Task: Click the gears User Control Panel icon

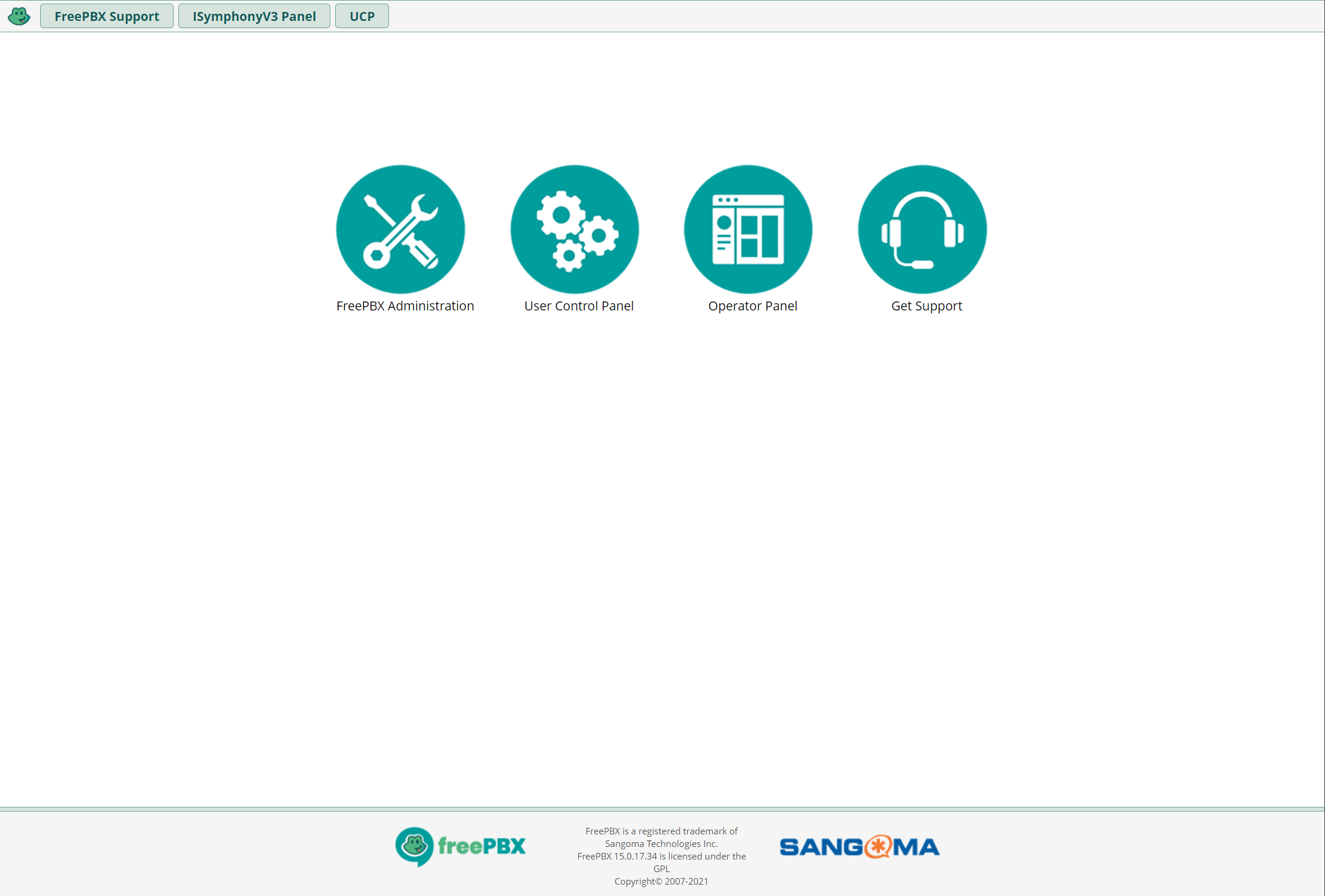Action: coord(575,229)
